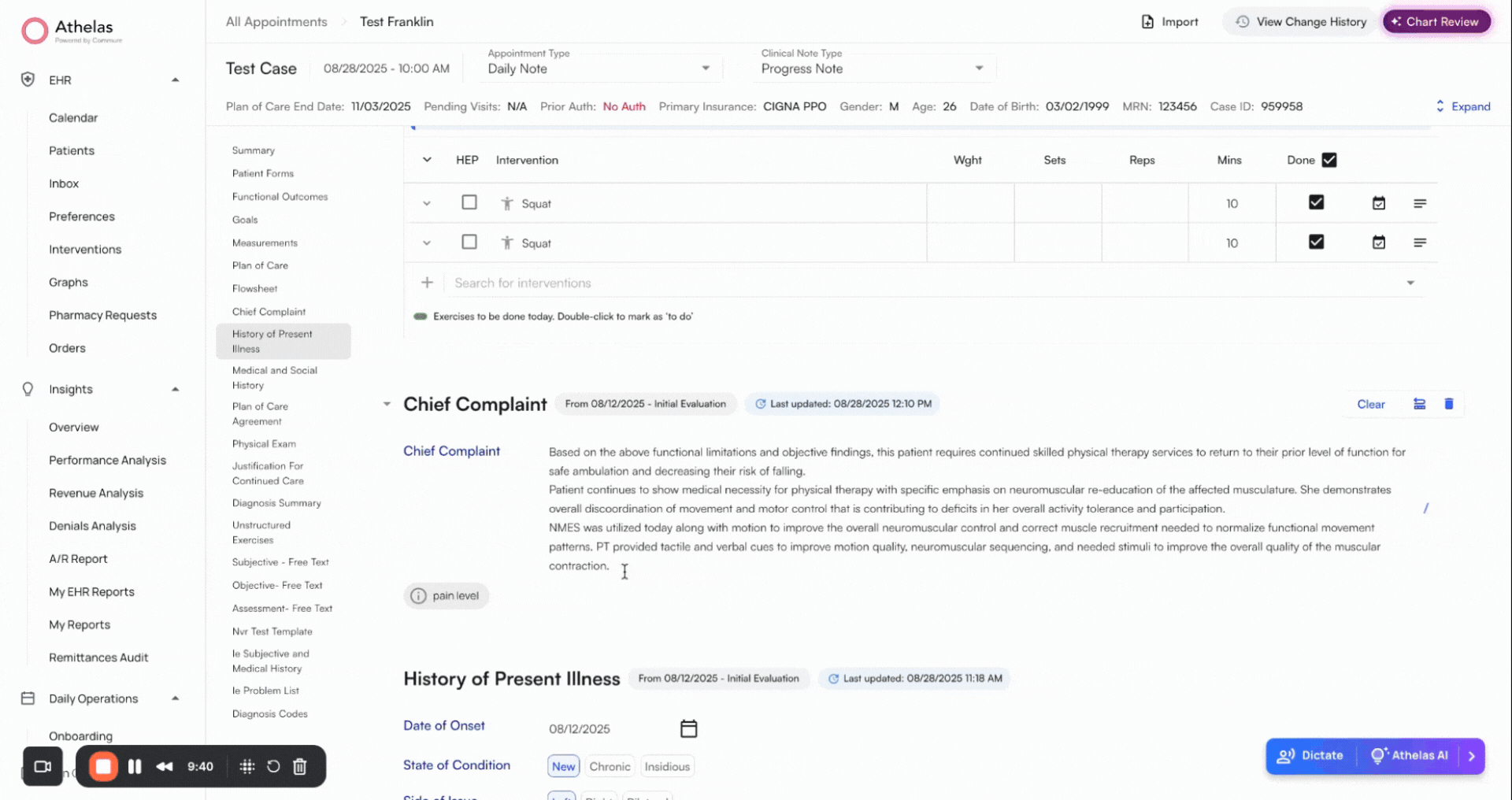This screenshot has width=1512, height=800.
Task: Click the Mins value of first Squat
Action: tap(1232, 203)
